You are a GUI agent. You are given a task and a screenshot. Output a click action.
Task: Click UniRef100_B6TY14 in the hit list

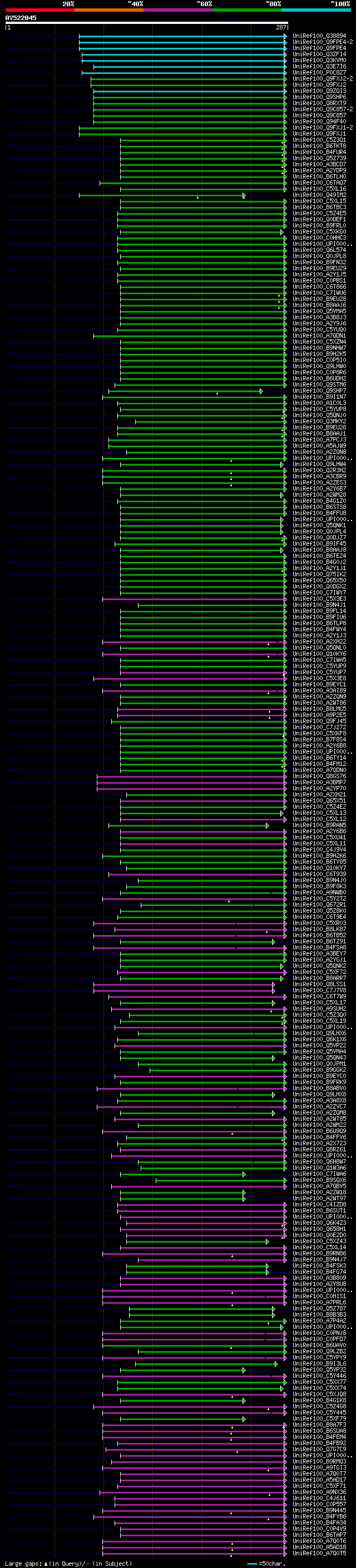[x=319, y=759]
